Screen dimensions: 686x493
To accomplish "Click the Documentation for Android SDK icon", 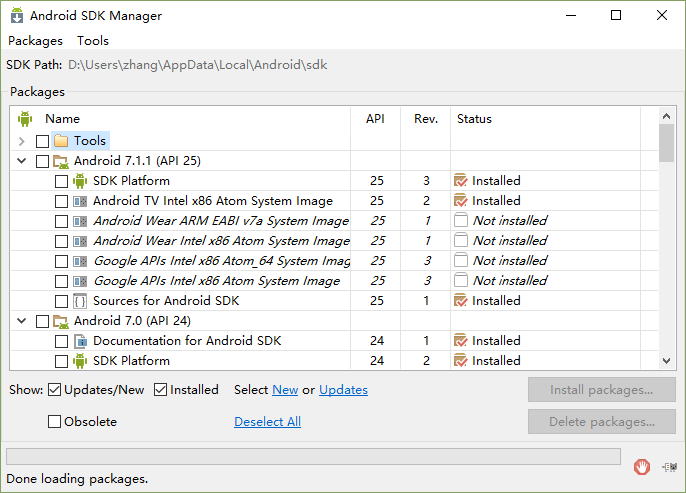I will [80, 341].
